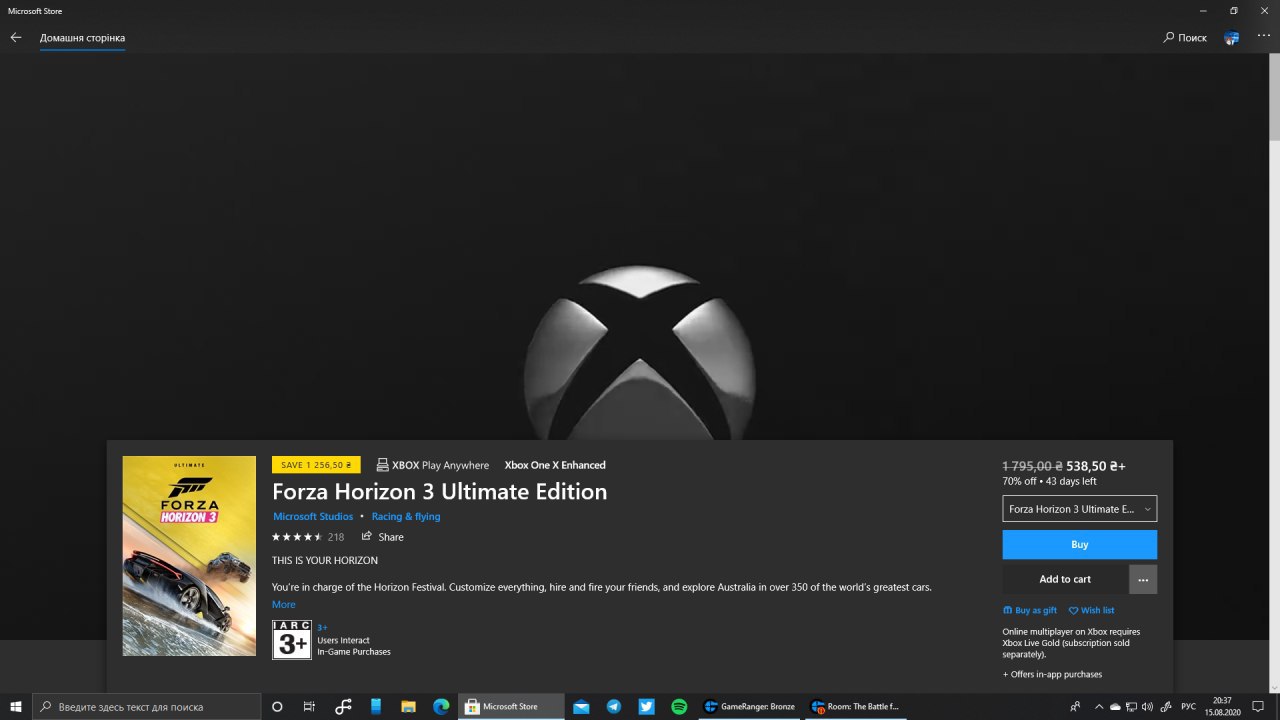Open Twitter app on taskbar

646,706
